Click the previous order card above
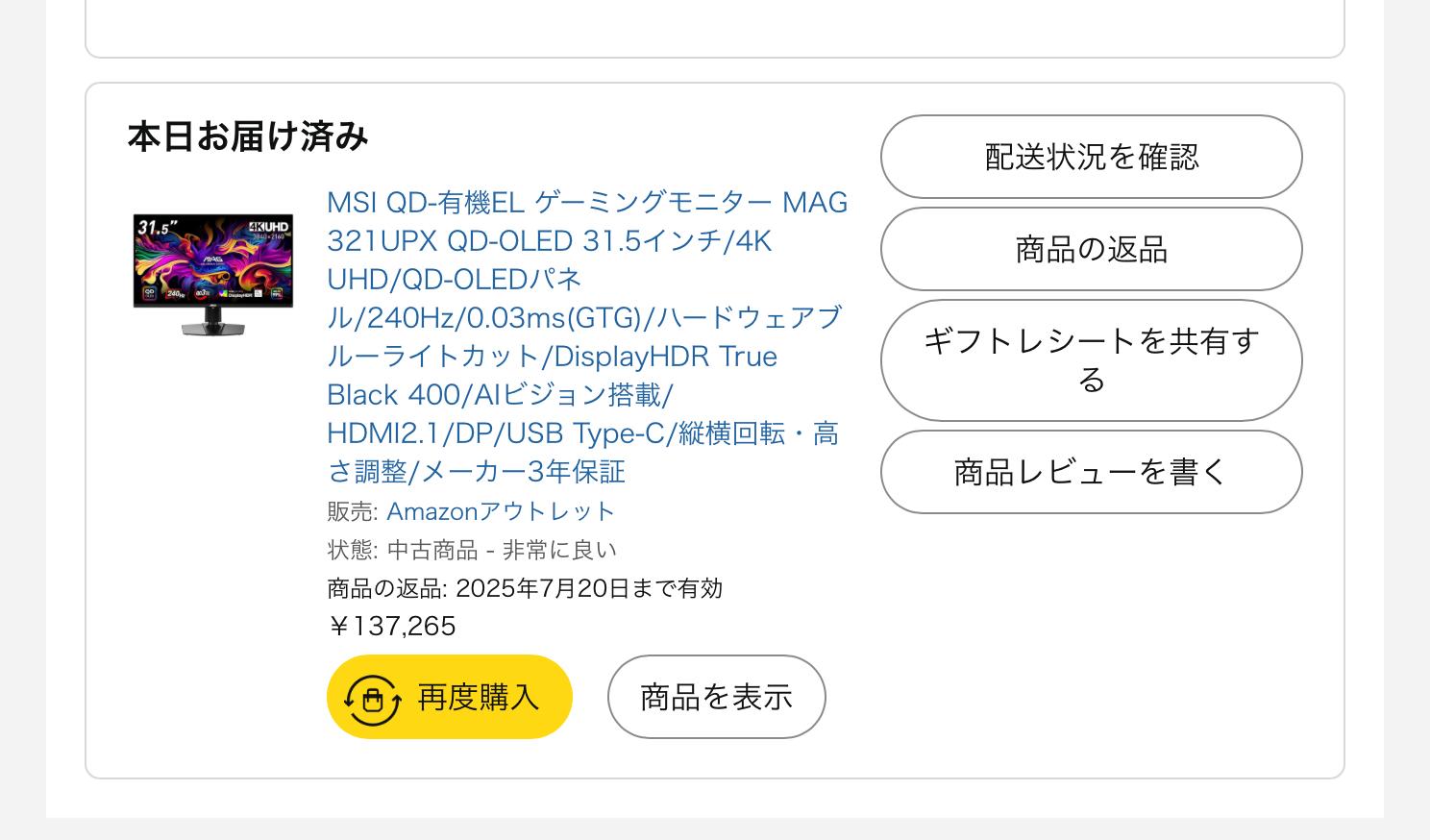The image size is (1430, 840). (x=714, y=29)
